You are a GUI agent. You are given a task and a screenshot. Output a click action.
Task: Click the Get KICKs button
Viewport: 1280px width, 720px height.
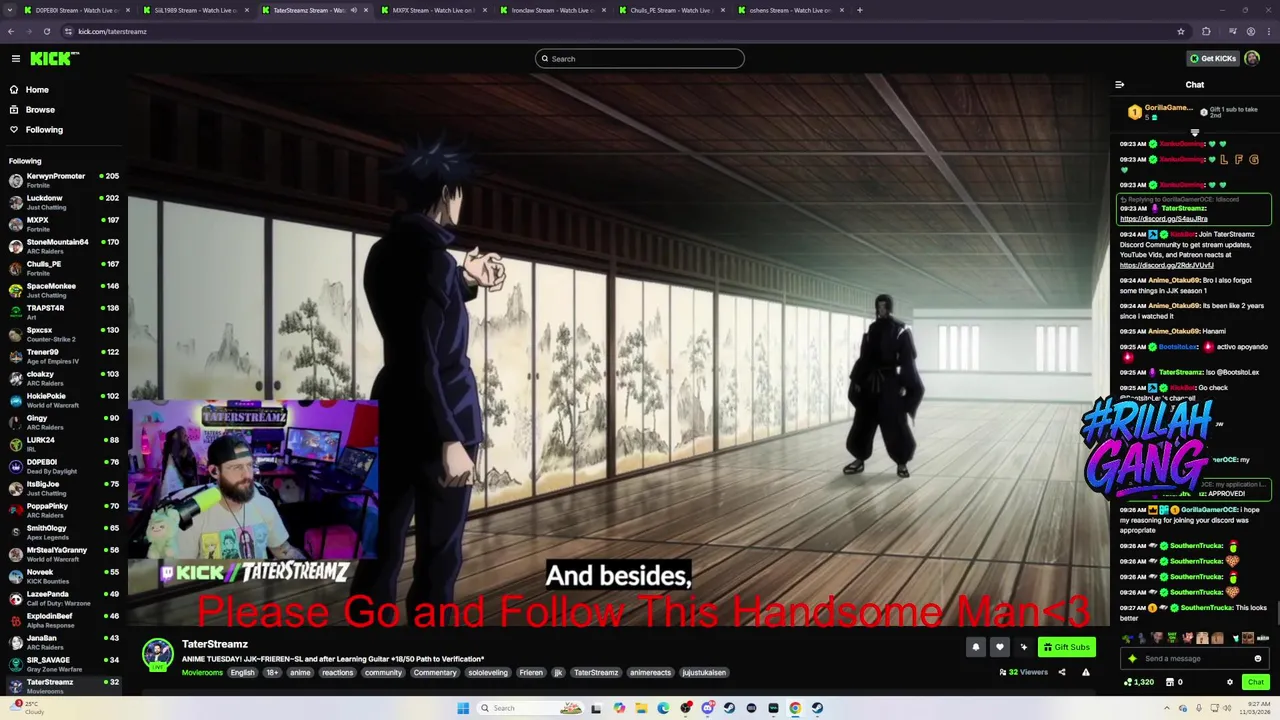[1212, 59]
